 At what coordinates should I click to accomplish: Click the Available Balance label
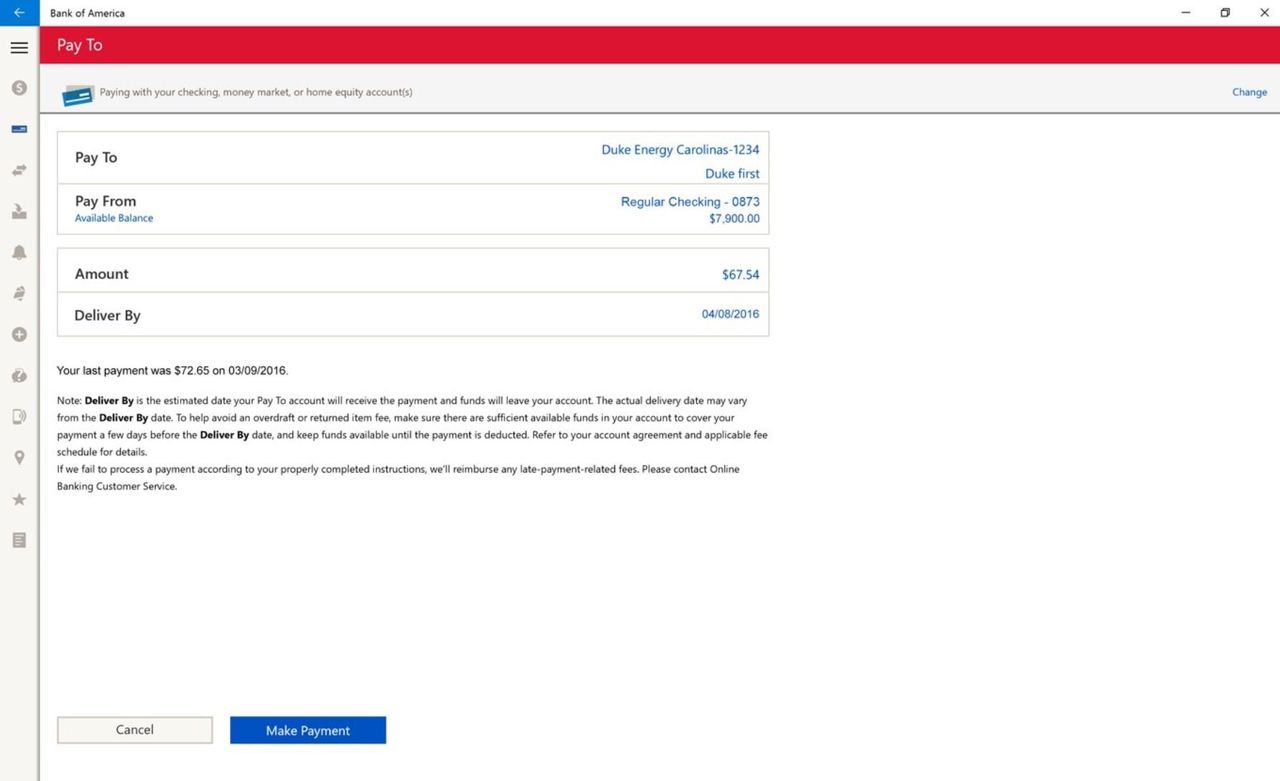[114, 218]
